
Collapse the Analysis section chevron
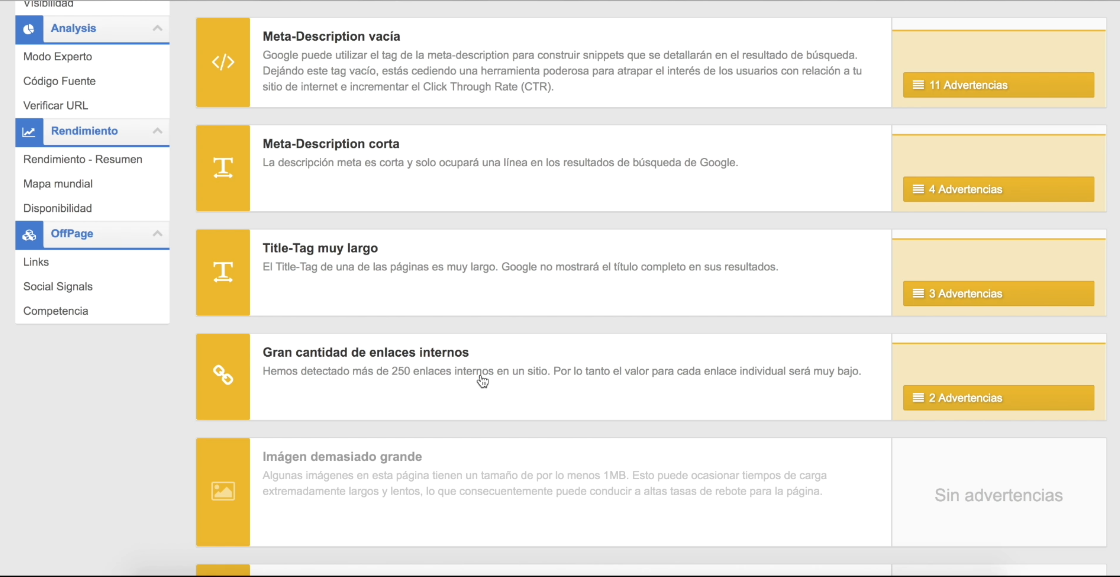coord(158,29)
